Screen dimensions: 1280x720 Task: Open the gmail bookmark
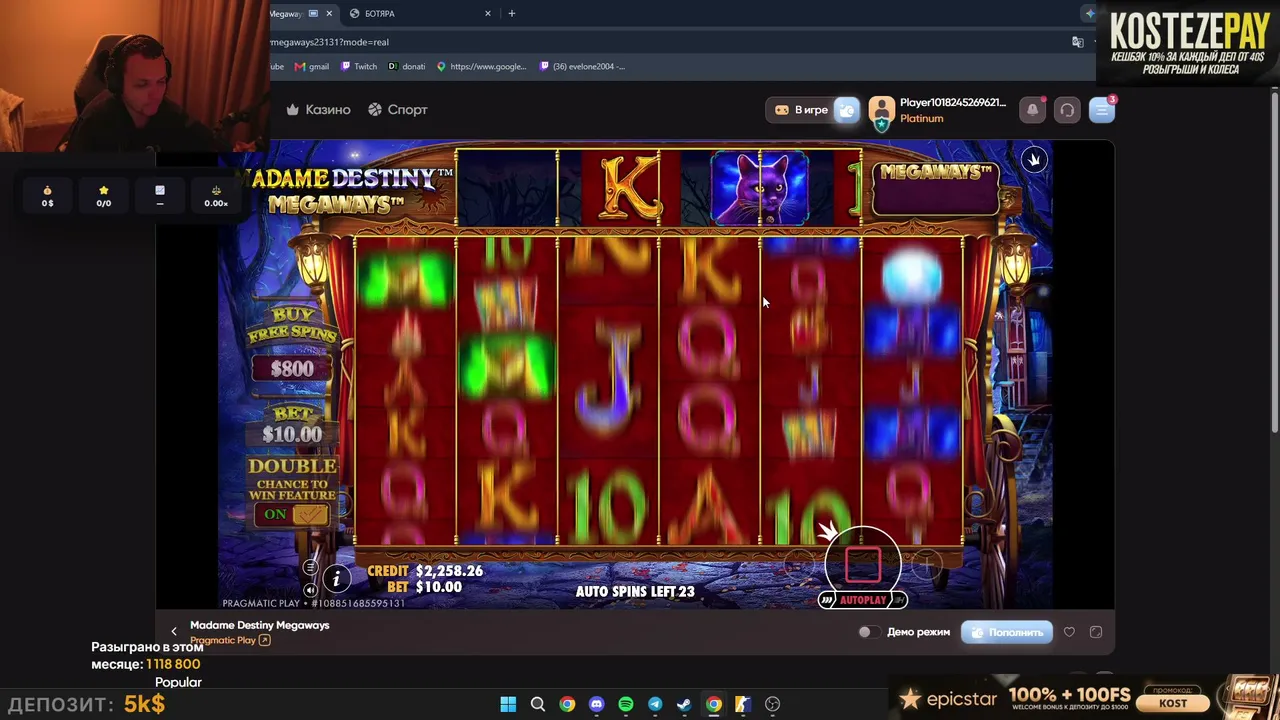tap(312, 67)
